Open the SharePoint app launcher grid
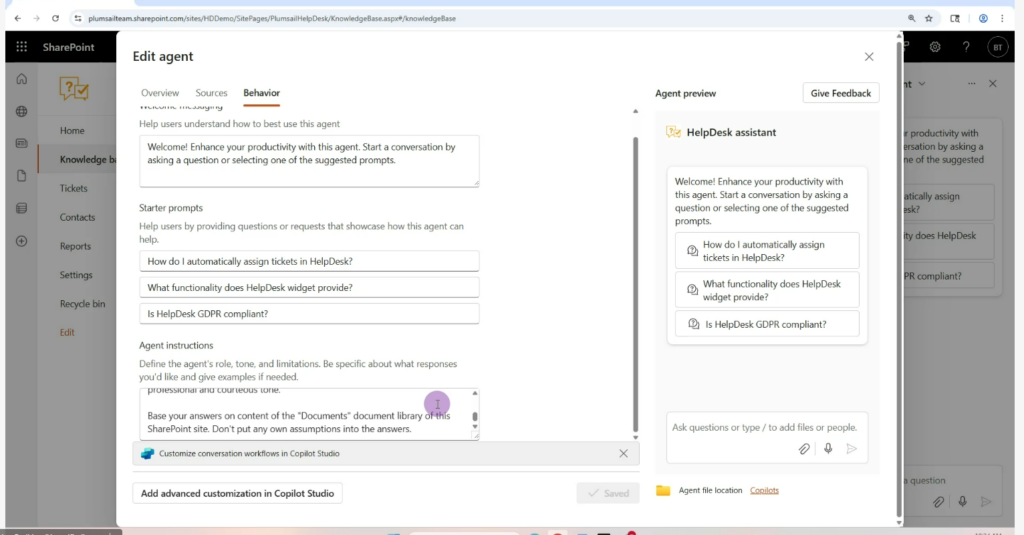Image resolution: width=1024 pixels, height=535 pixels. (x=22, y=47)
